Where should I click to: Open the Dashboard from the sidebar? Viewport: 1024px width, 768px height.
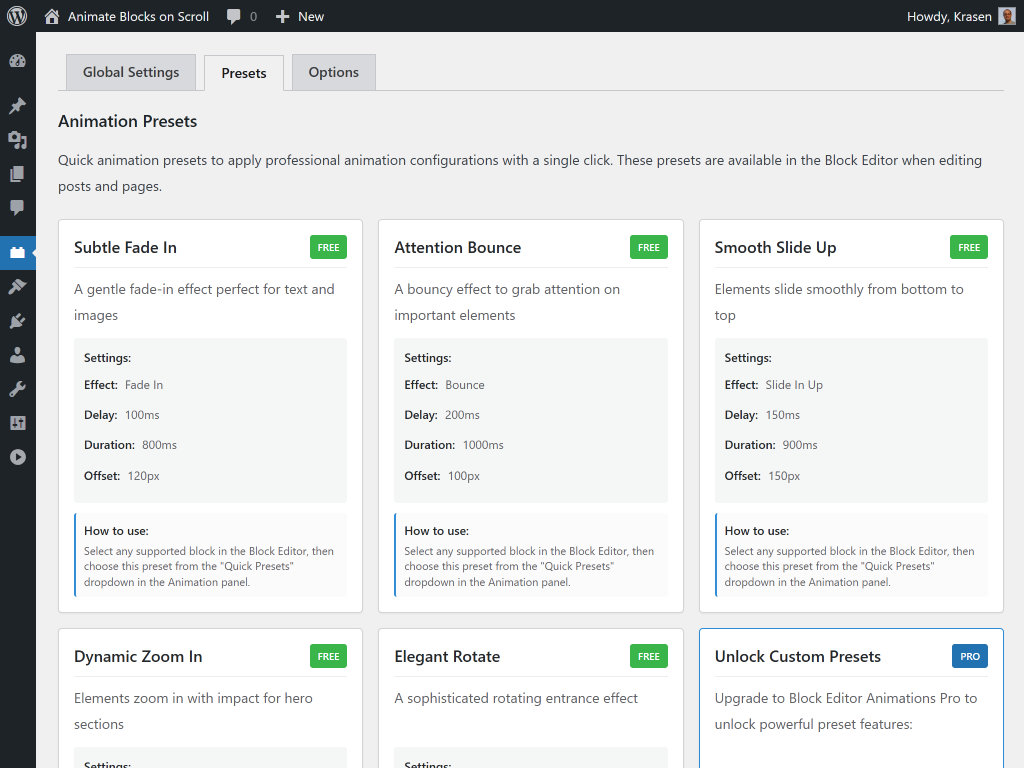[x=17, y=61]
